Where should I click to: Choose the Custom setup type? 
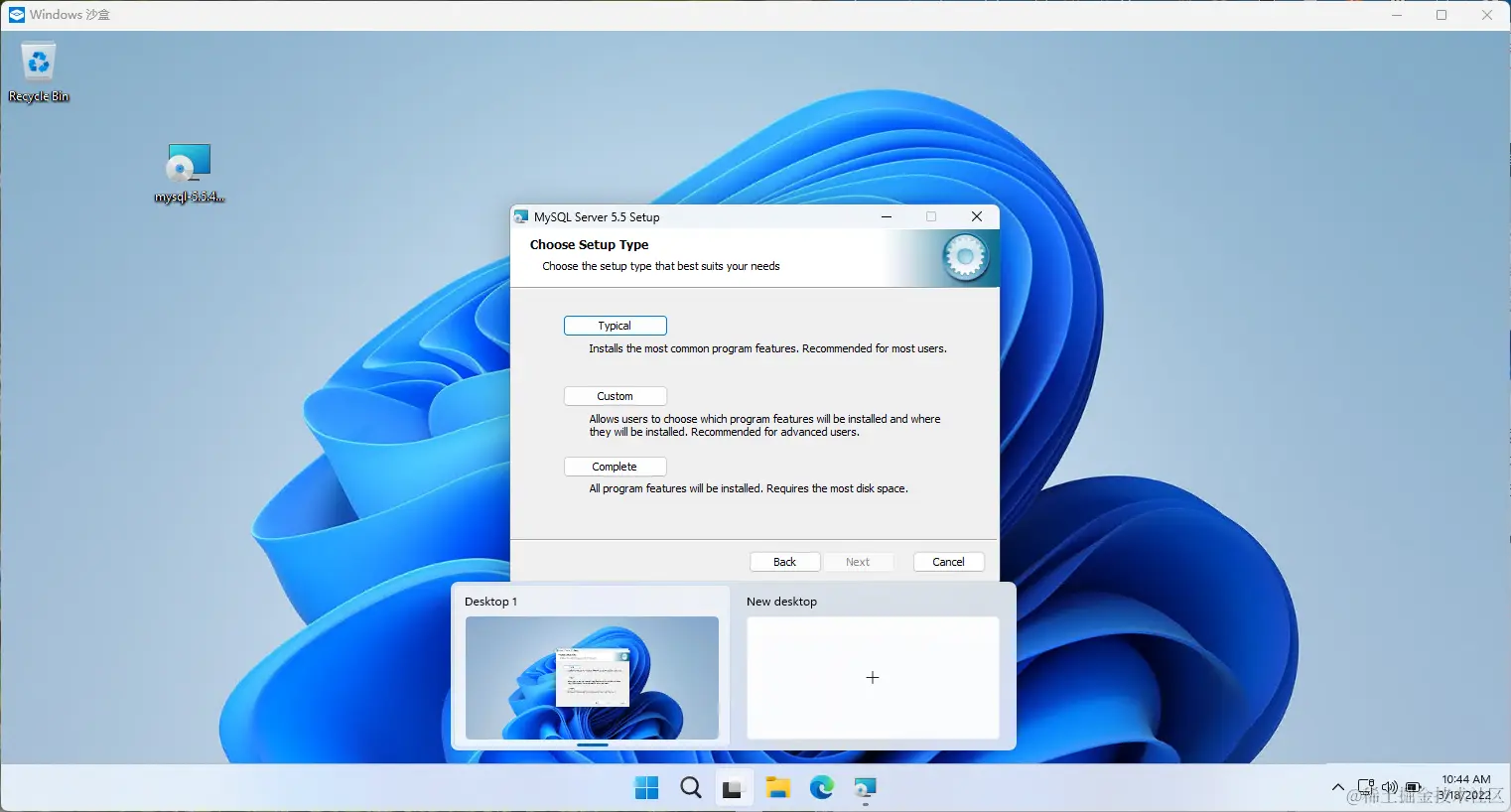click(x=615, y=396)
